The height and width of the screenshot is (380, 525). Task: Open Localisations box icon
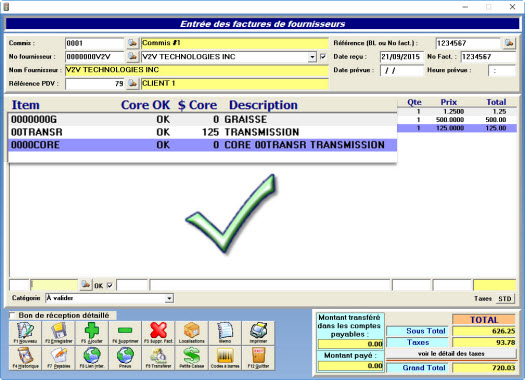[192, 333]
